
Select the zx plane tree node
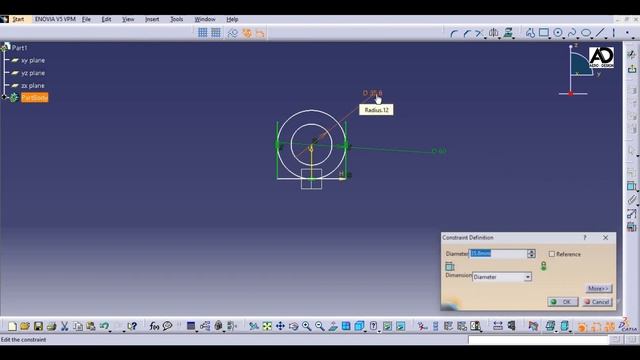click(33, 86)
